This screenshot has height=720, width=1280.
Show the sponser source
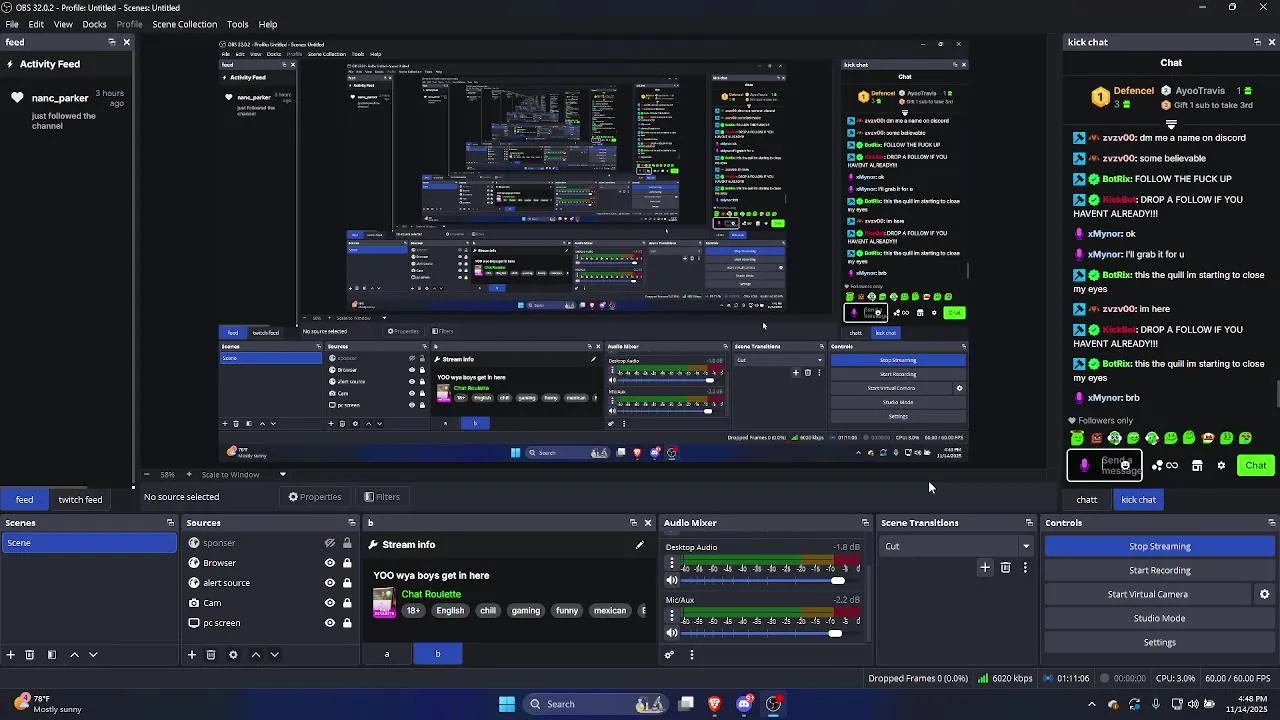pos(329,543)
